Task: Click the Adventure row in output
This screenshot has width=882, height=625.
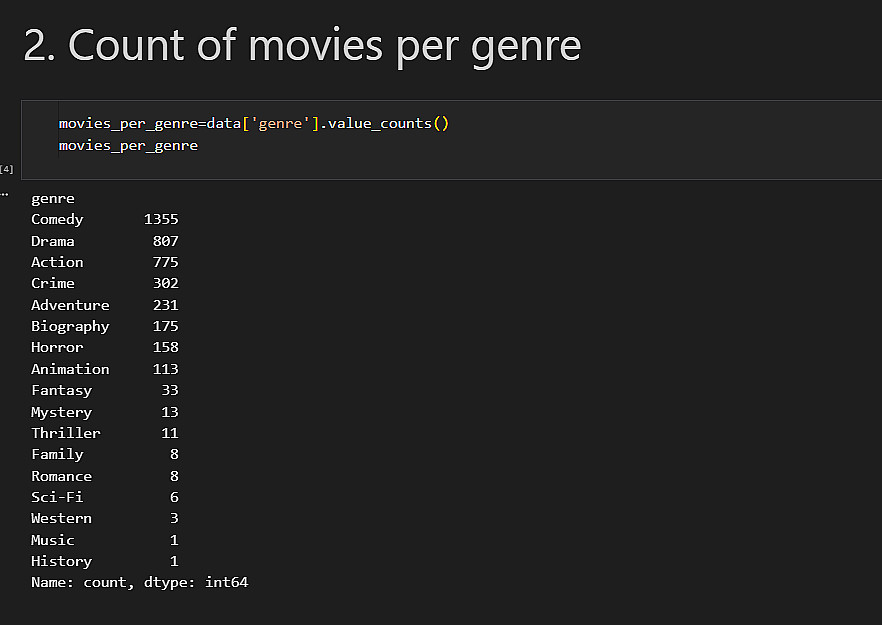Action: pyautogui.click(x=70, y=305)
